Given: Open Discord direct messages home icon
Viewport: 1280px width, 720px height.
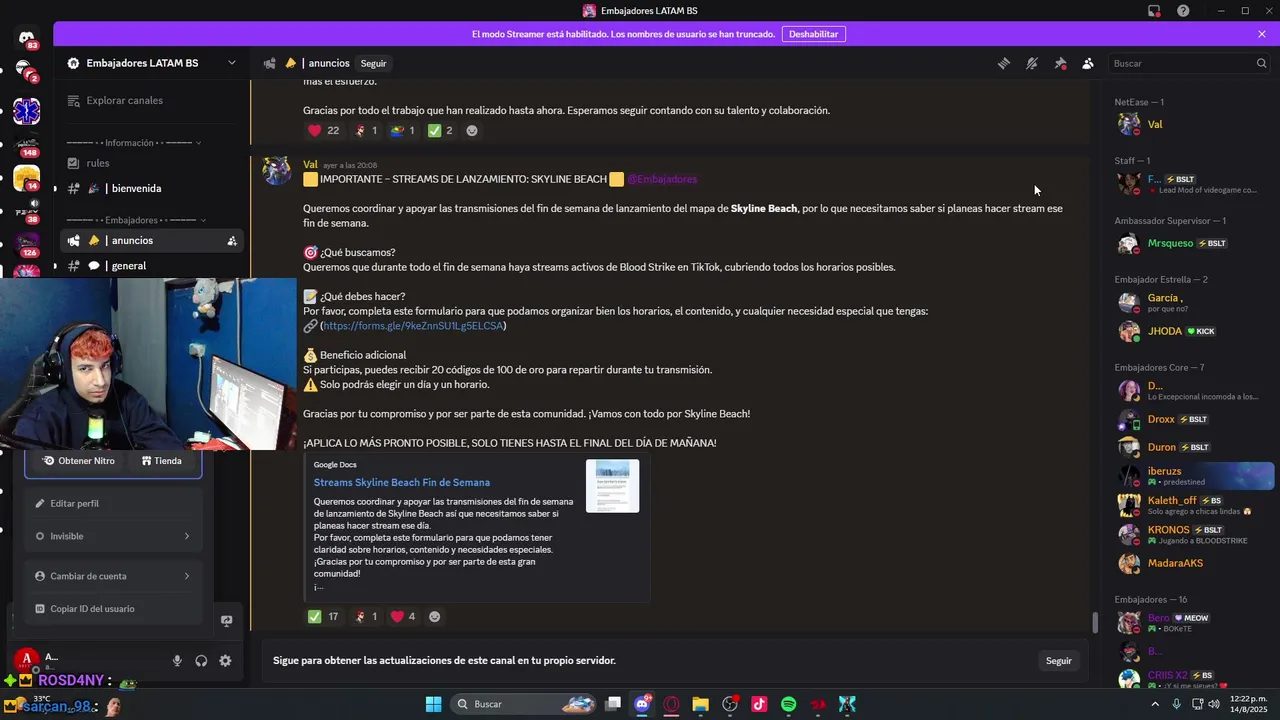Looking at the screenshot, I should tap(27, 39).
